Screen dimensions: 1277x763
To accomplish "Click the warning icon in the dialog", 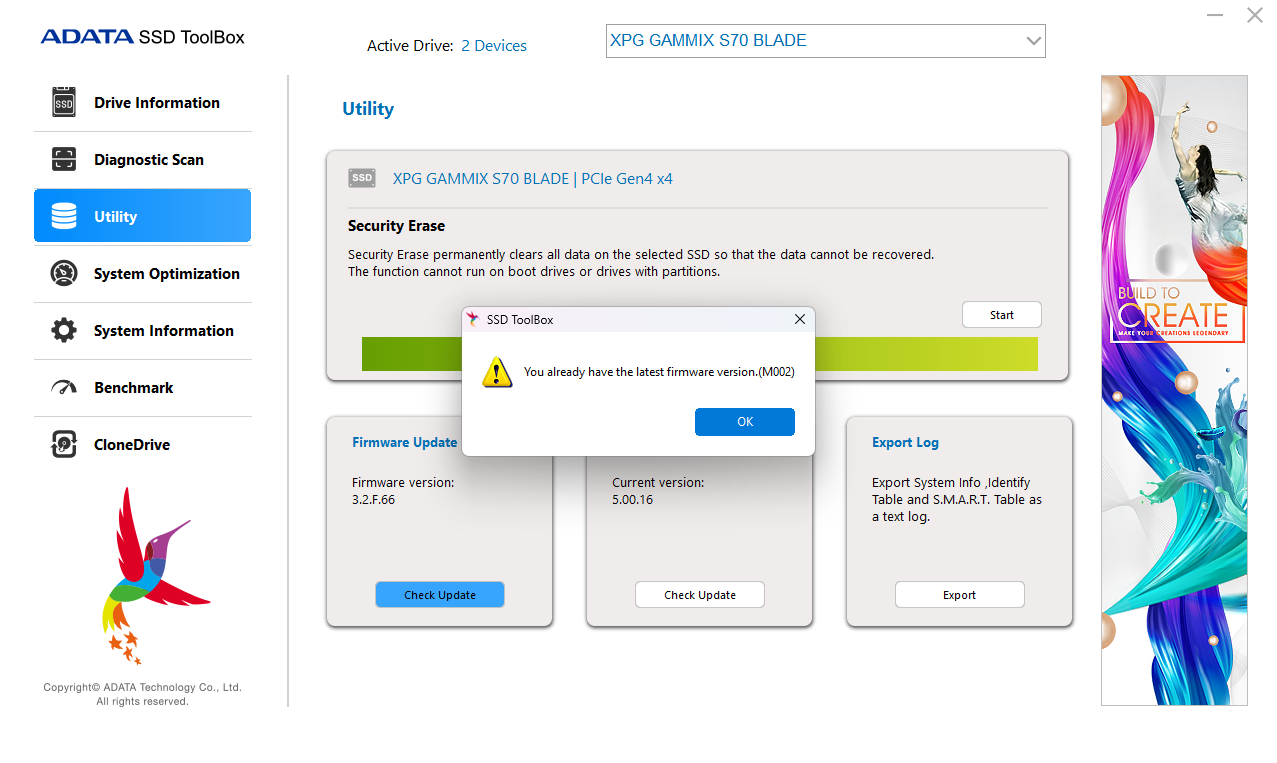I will pyautogui.click(x=497, y=373).
